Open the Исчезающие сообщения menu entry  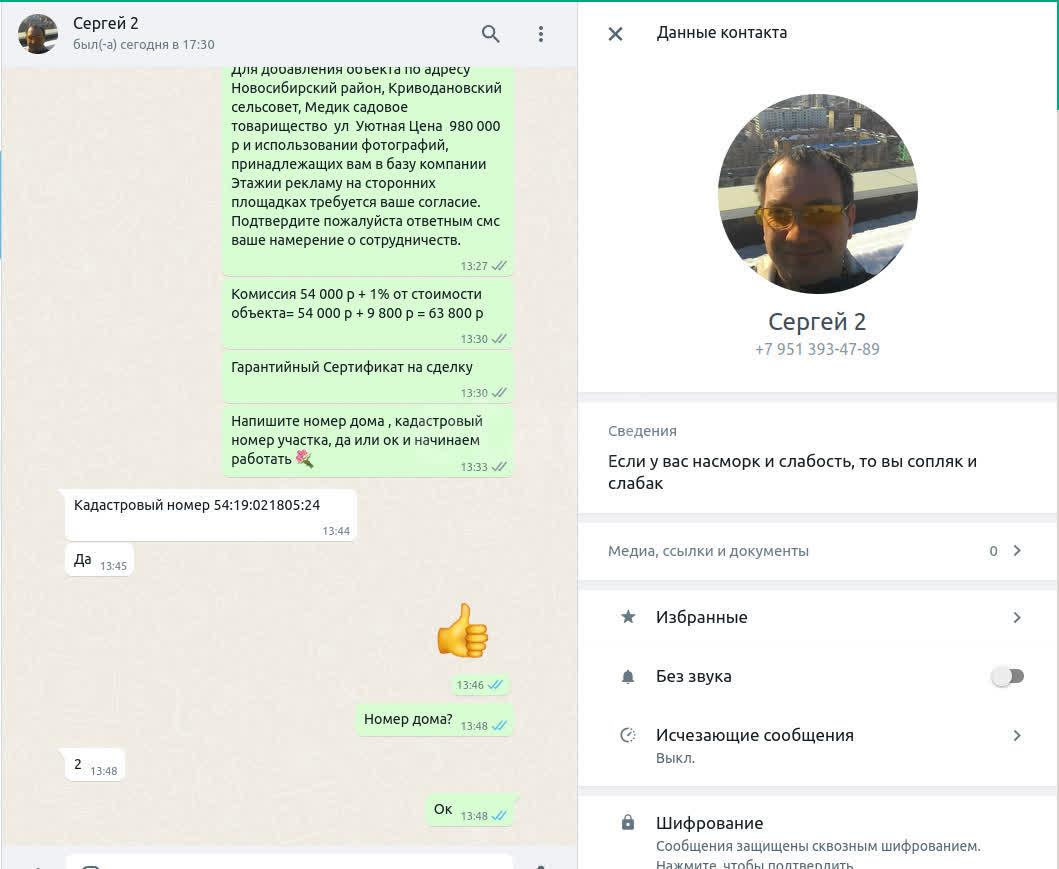(x=817, y=745)
